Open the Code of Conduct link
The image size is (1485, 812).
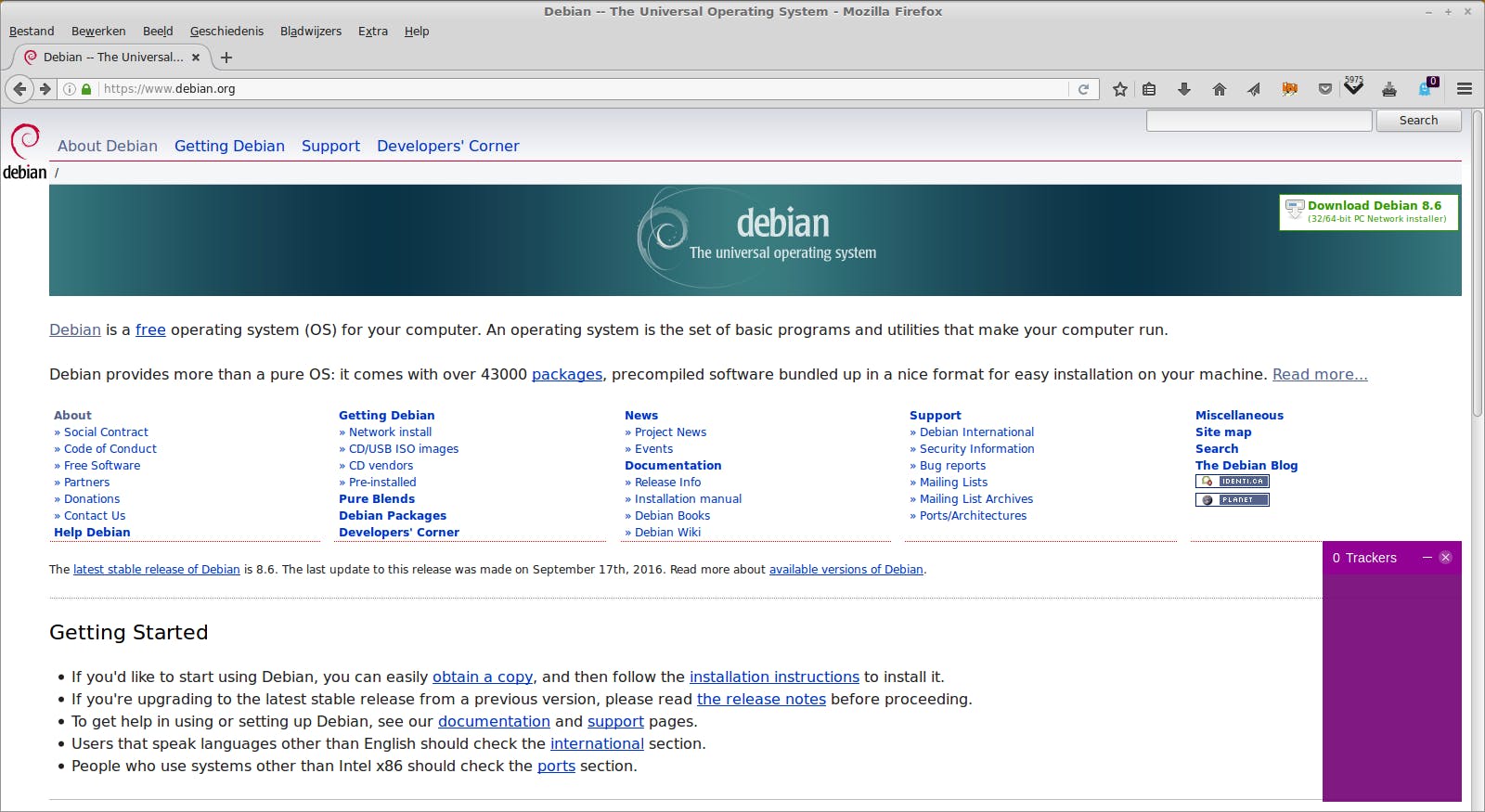pyautogui.click(x=110, y=449)
